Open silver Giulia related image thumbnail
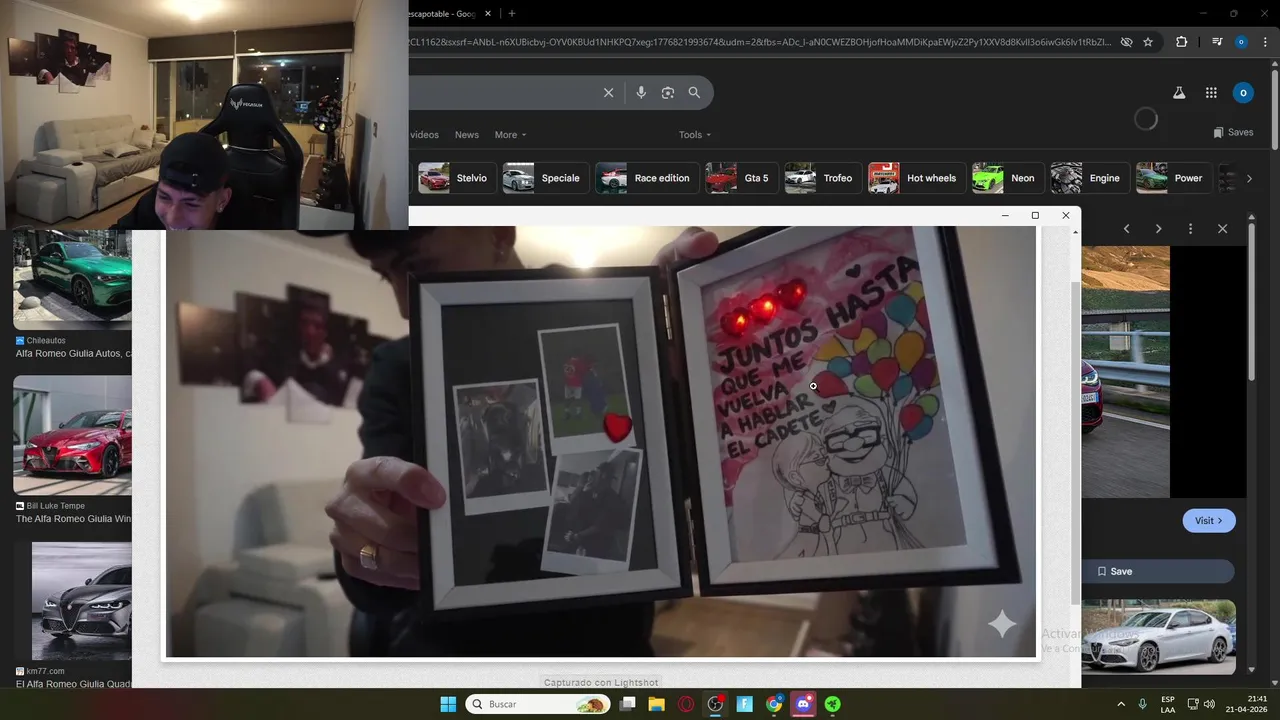The height and width of the screenshot is (720, 1280). pyautogui.click(x=1158, y=637)
